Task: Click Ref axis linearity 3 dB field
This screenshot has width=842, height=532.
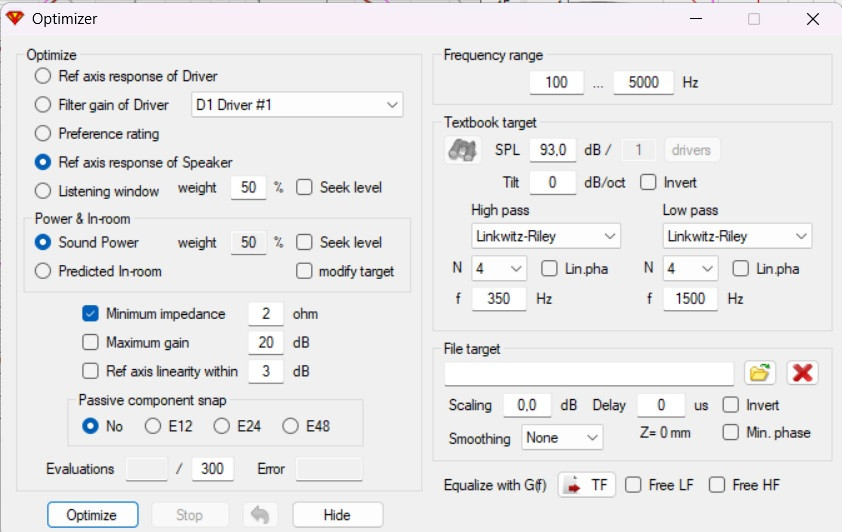Action: click(x=266, y=371)
